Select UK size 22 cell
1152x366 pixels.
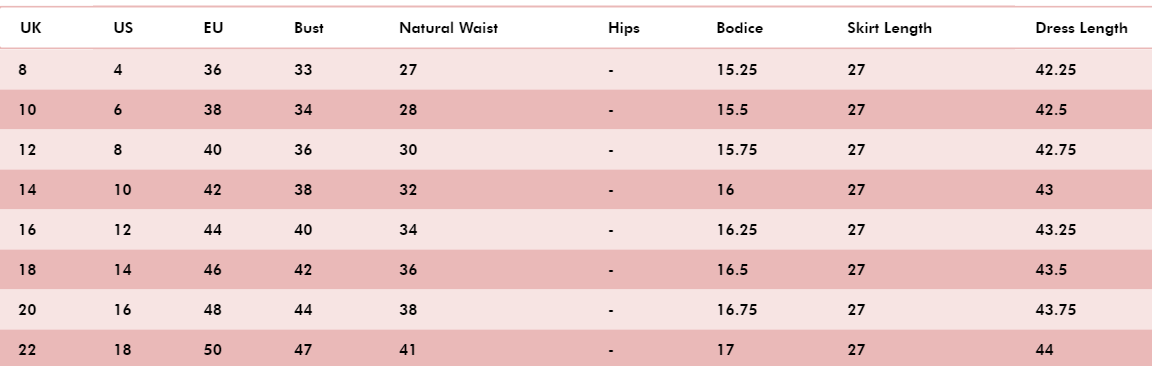coord(27,350)
